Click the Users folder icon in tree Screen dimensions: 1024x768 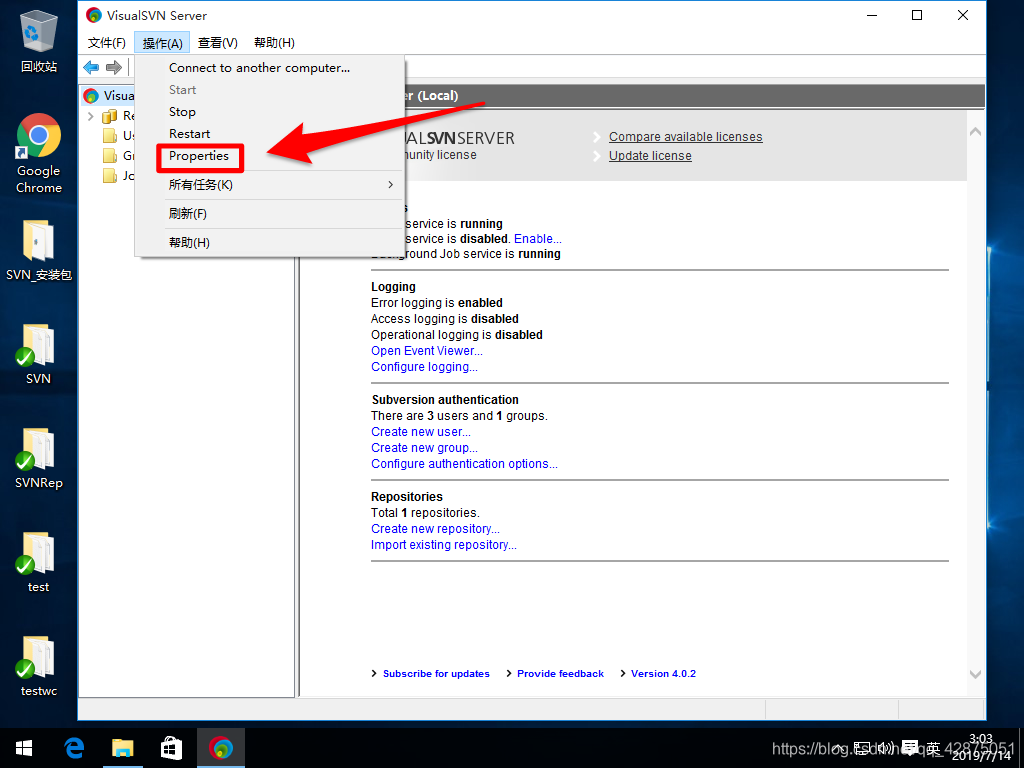(x=110, y=136)
